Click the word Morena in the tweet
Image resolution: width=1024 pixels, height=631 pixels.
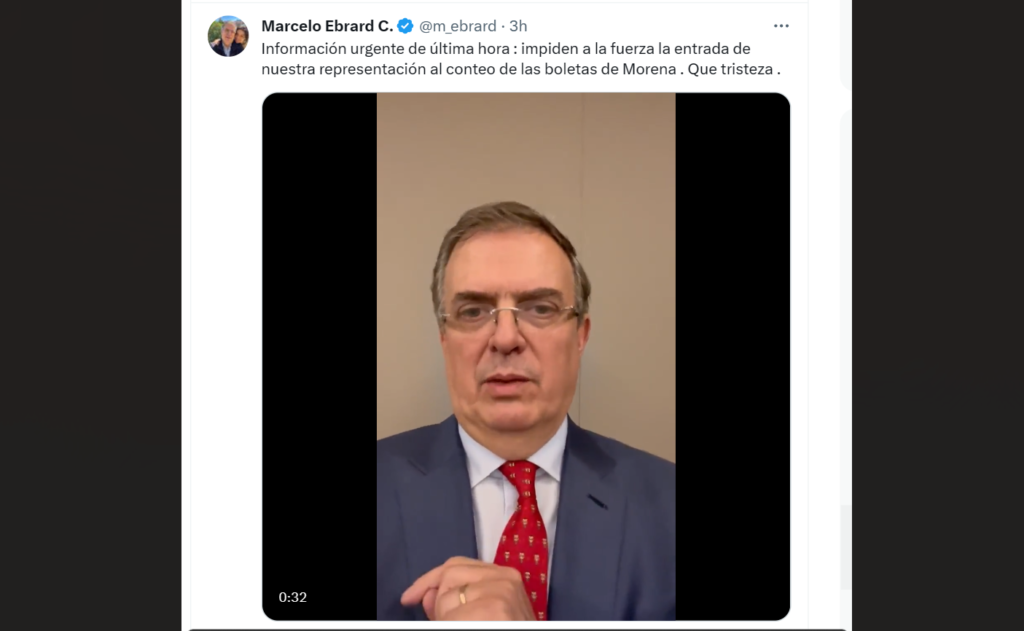[x=649, y=69]
